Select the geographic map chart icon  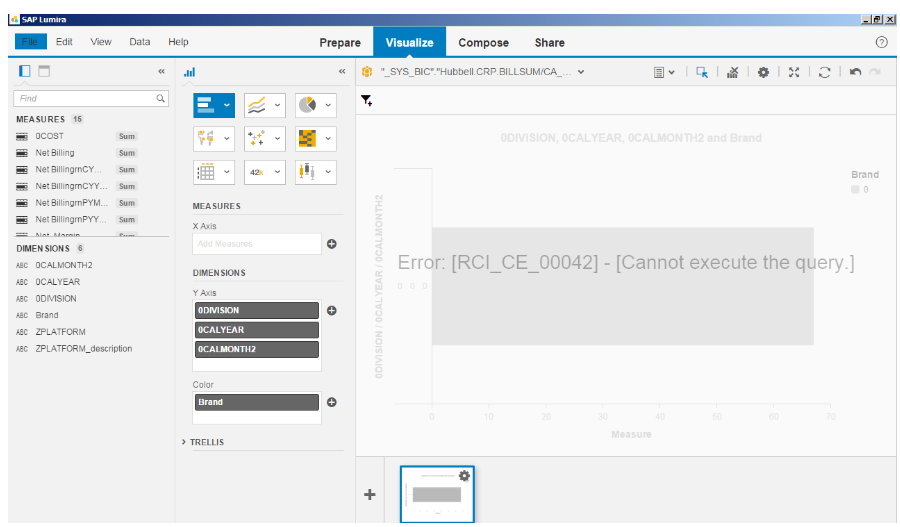click(x=205, y=138)
